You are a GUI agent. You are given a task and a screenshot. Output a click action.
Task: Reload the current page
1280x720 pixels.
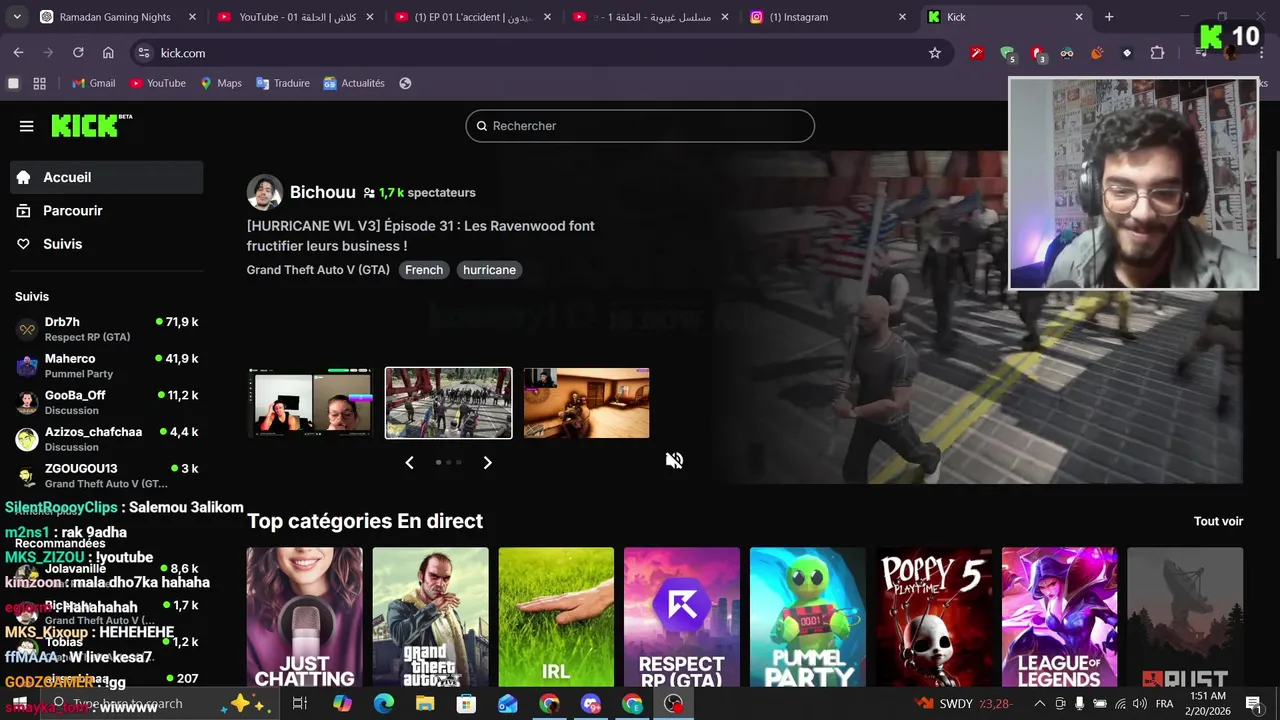[78, 53]
